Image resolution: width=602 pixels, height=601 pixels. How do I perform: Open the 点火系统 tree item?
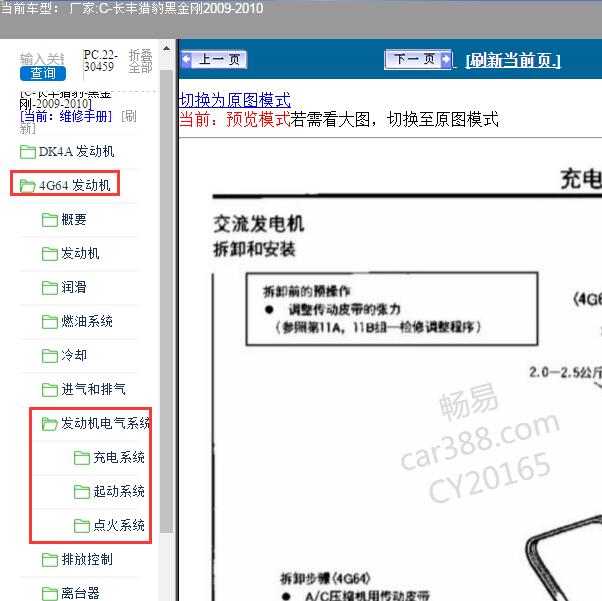pyautogui.click(x=119, y=525)
